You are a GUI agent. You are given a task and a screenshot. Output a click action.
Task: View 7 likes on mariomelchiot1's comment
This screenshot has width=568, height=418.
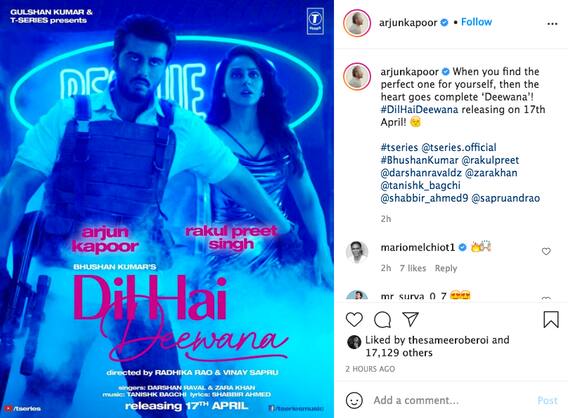pos(413,268)
